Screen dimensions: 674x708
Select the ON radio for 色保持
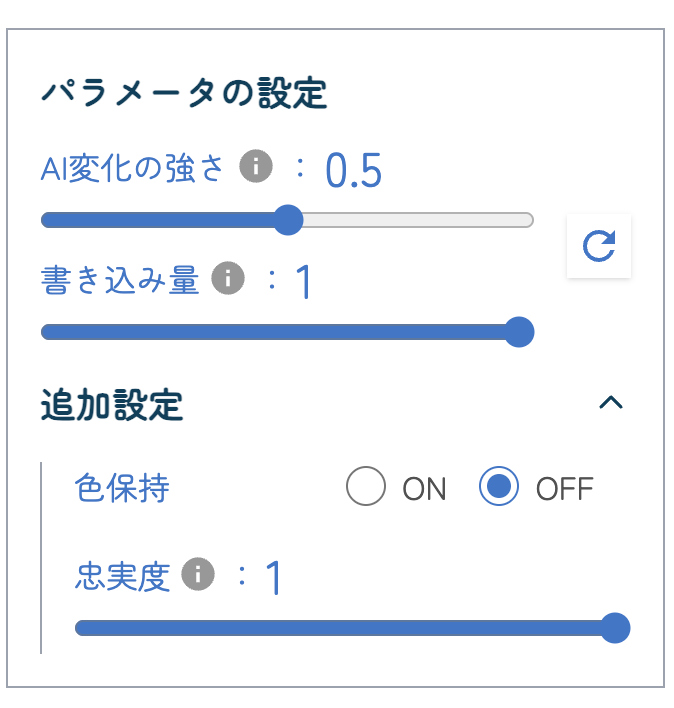[x=366, y=486]
